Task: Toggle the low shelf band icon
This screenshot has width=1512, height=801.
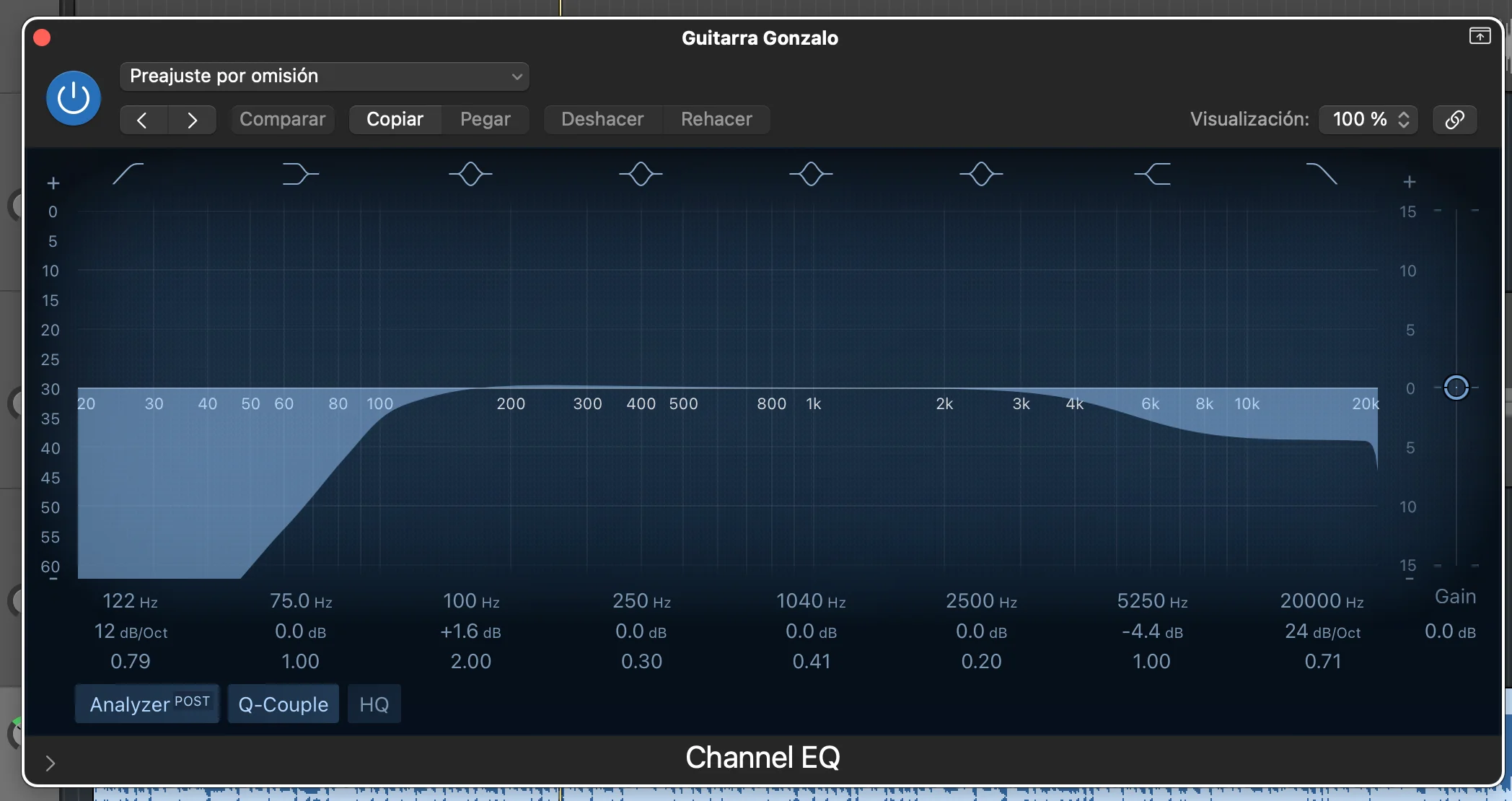Action: tap(300, 174)
